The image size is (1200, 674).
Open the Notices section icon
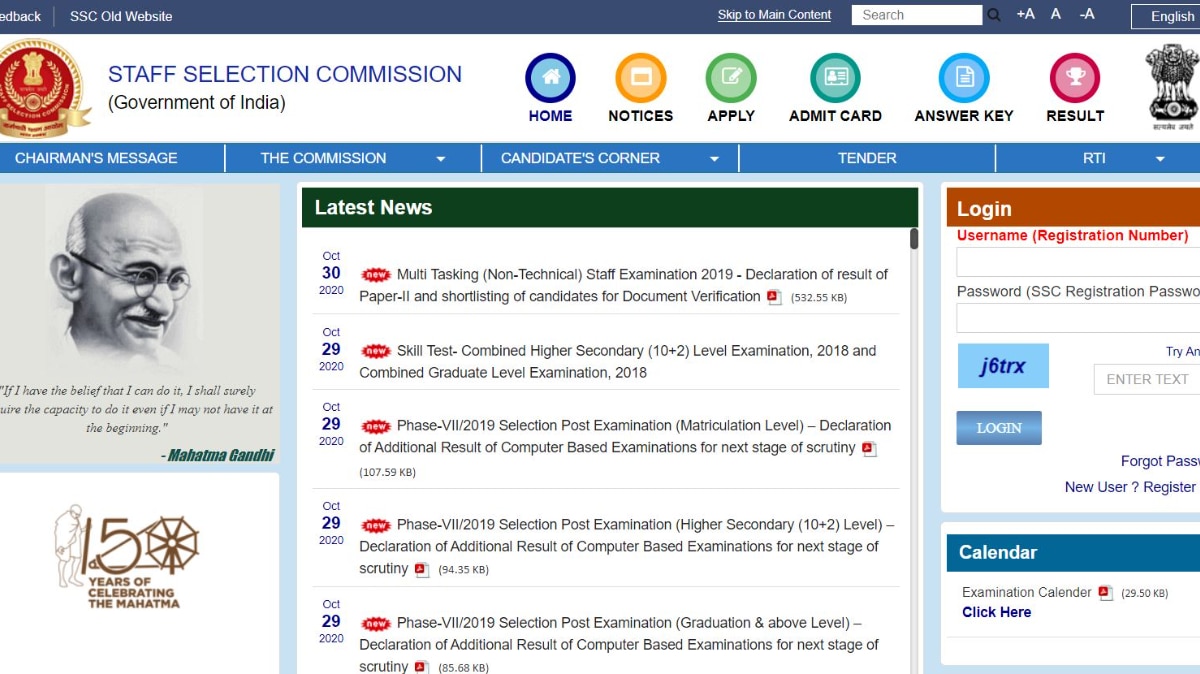tap(640, 75)
